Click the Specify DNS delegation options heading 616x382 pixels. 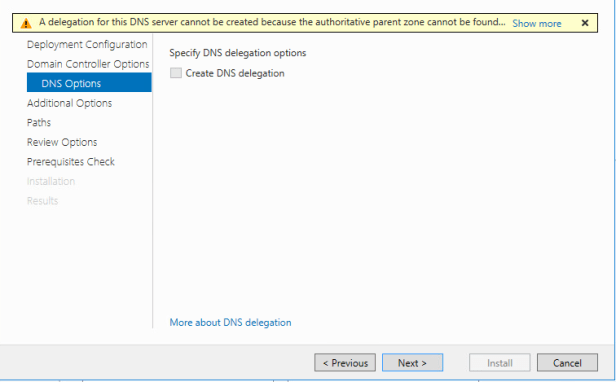[238, 53]
